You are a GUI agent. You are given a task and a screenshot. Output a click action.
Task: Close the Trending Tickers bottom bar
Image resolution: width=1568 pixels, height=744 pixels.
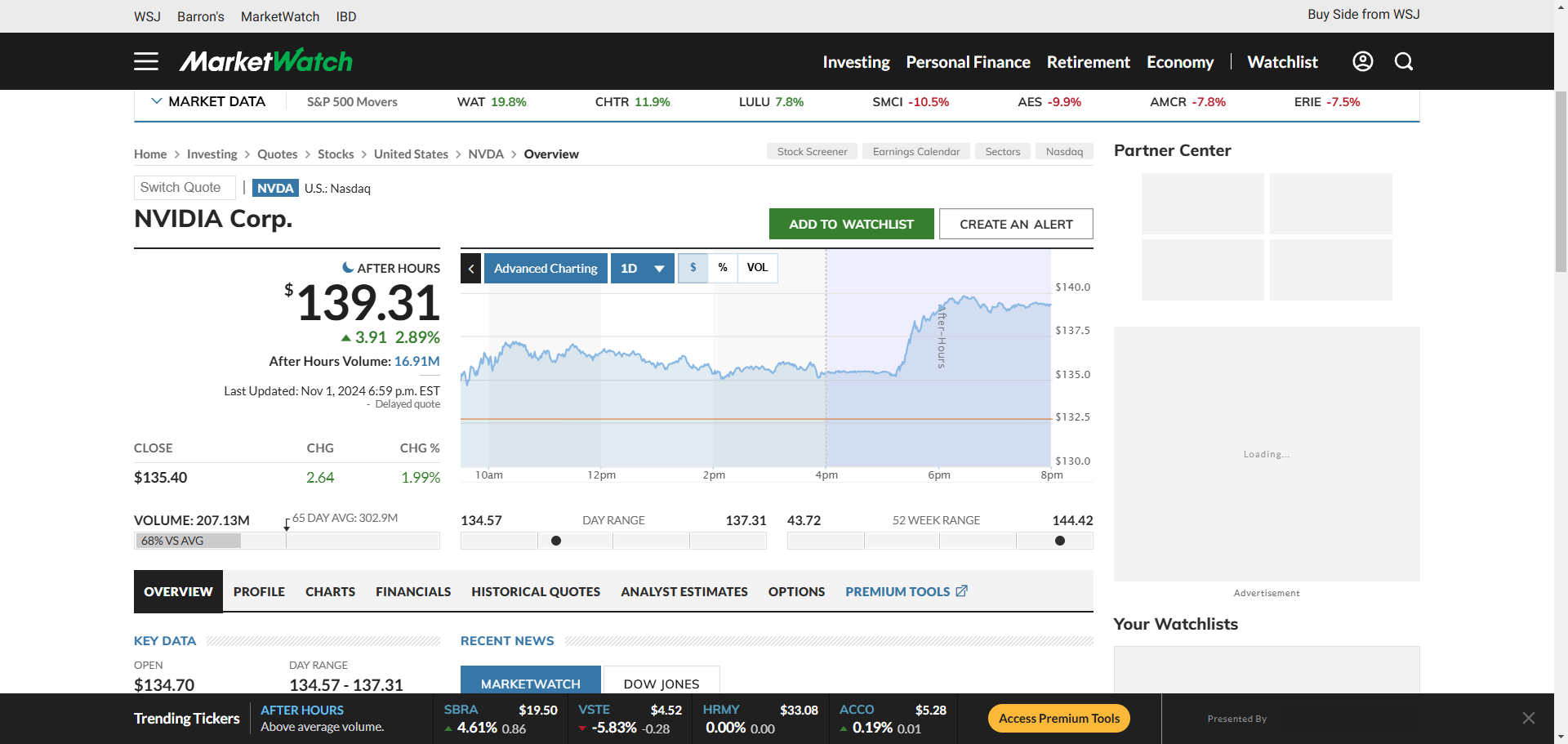coord(1529,718)
